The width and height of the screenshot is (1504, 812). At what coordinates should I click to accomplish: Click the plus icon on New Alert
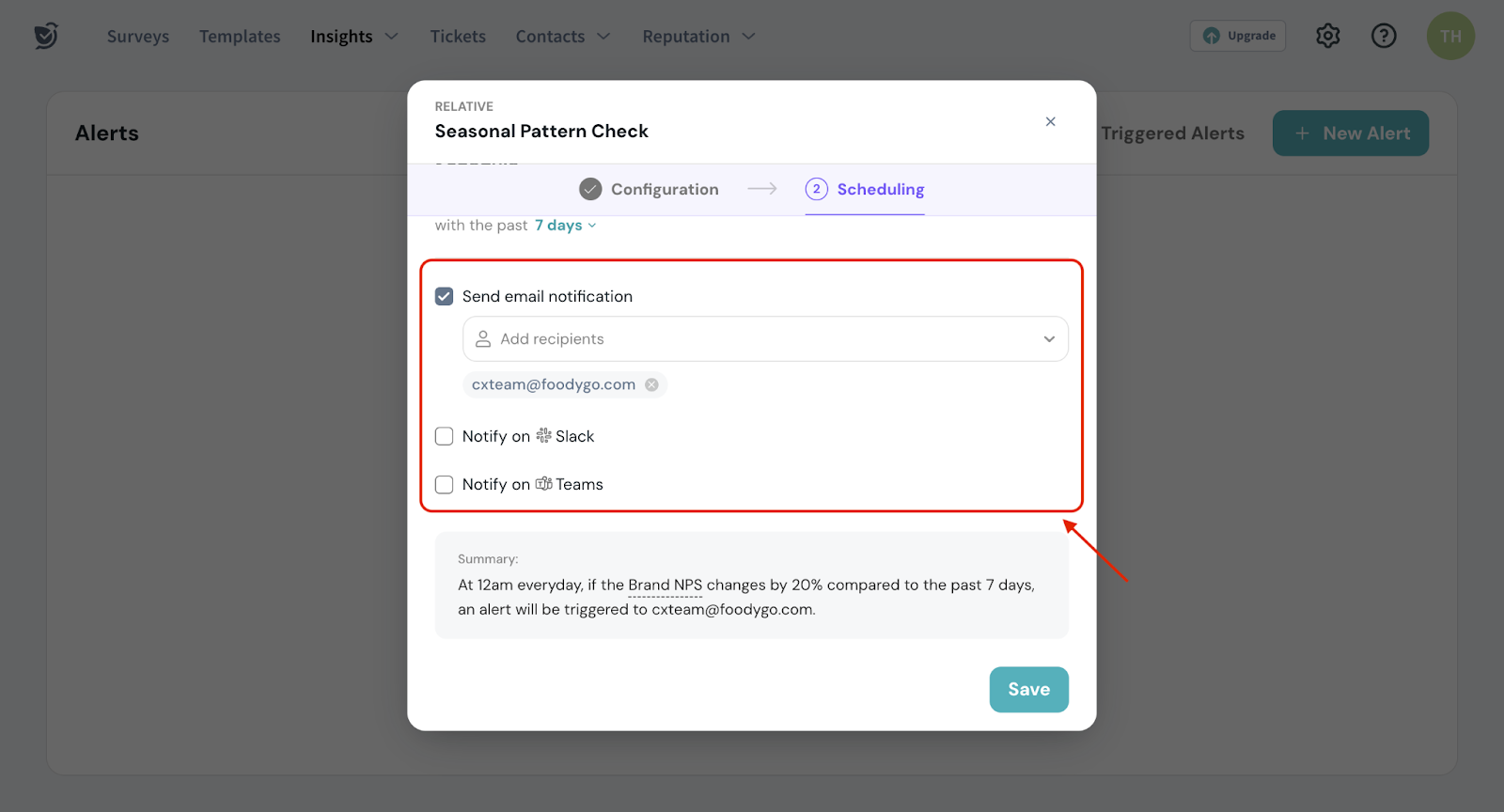pos(1302,133)
